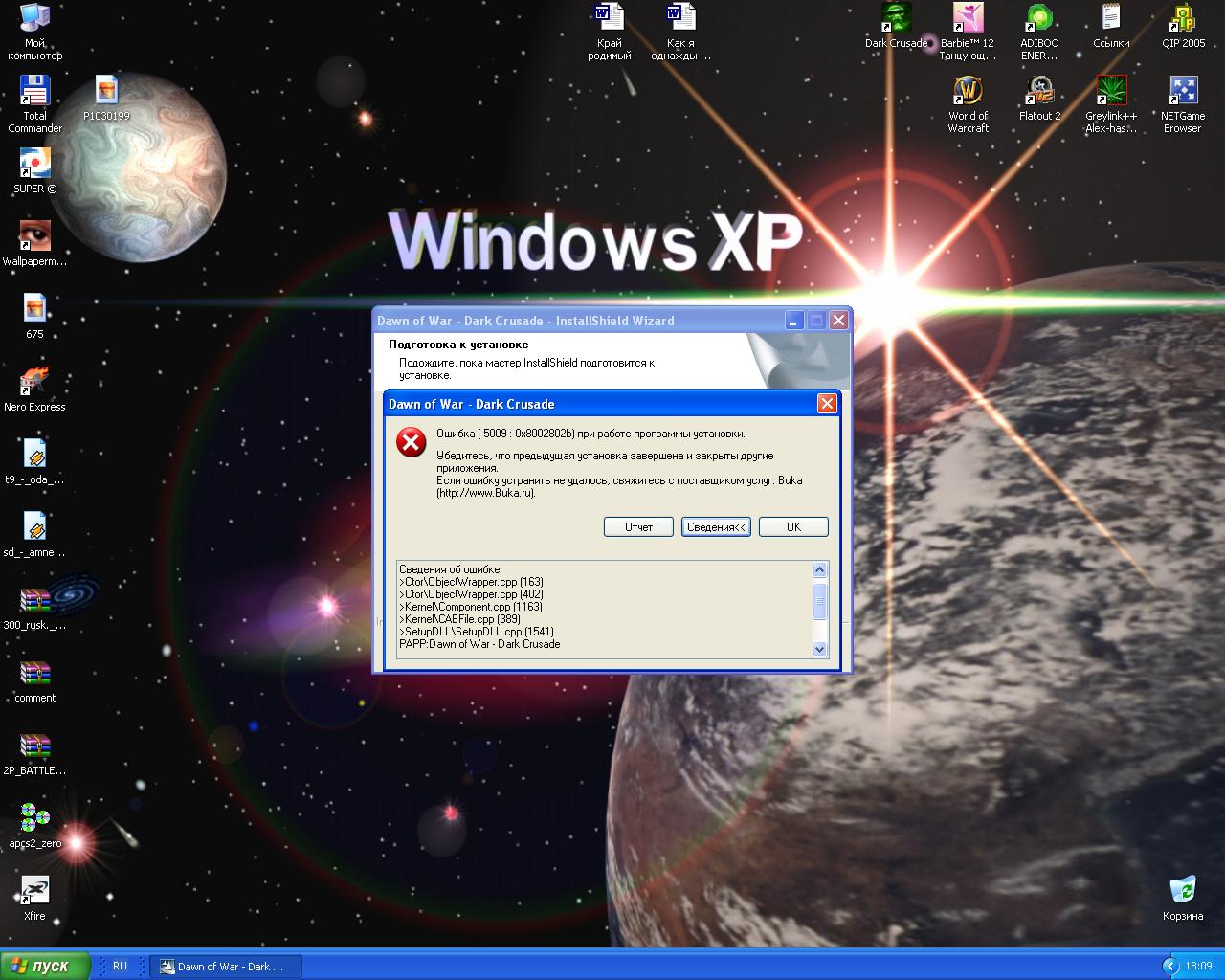The image size is (1225, 980).
Task: Close the InstallShield Wizard window
Action: [x=838, y=321]
